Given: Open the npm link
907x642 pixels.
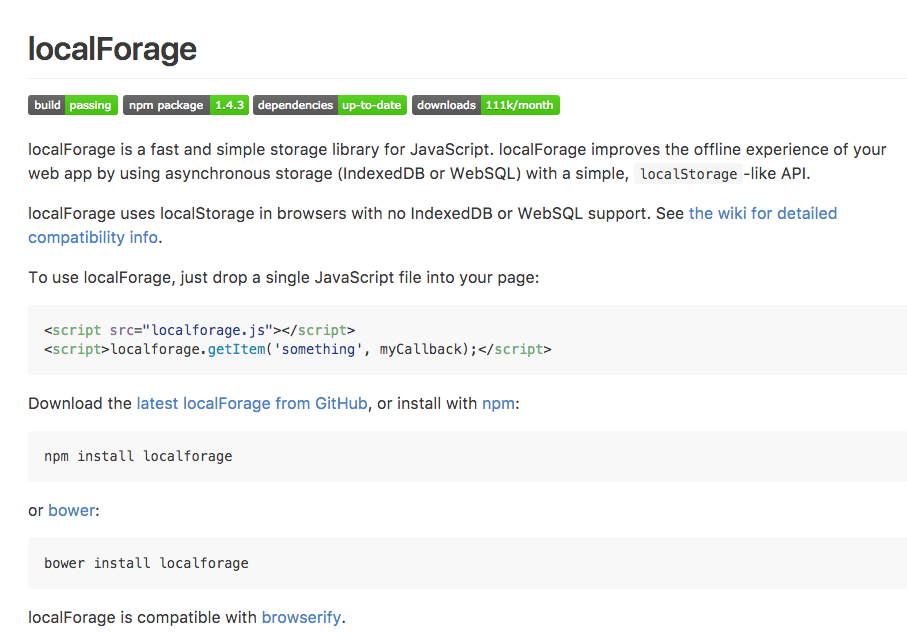Looking at the screenshot, I should tap(498, 404).
